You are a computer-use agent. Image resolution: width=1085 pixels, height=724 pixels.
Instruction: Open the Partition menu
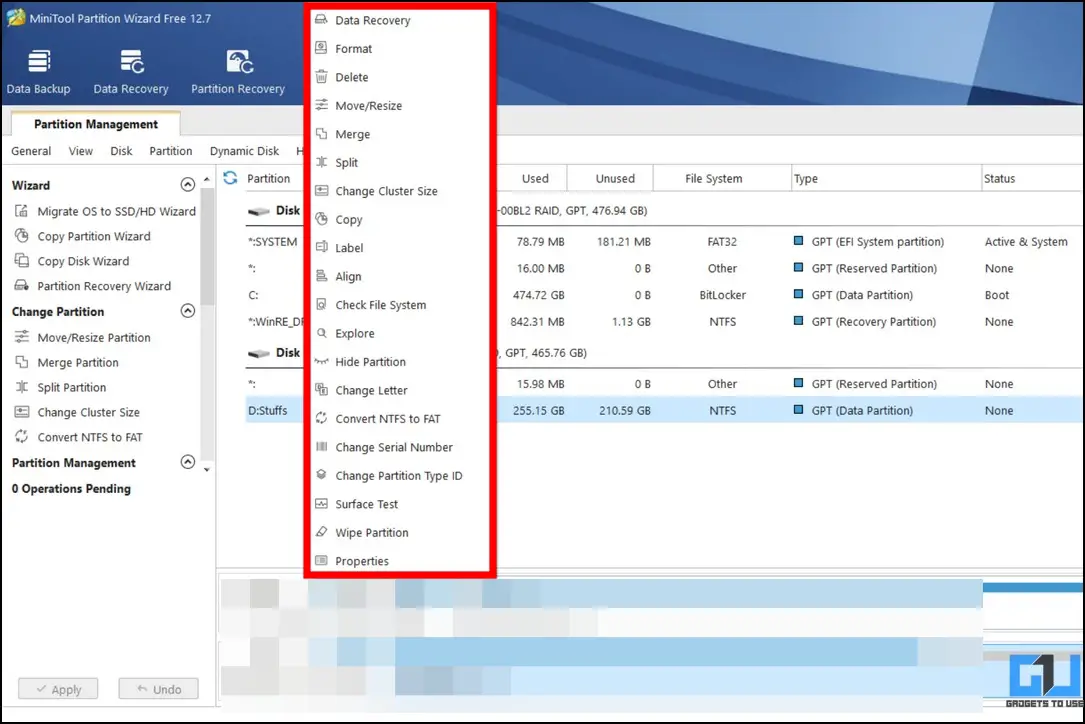171,151
